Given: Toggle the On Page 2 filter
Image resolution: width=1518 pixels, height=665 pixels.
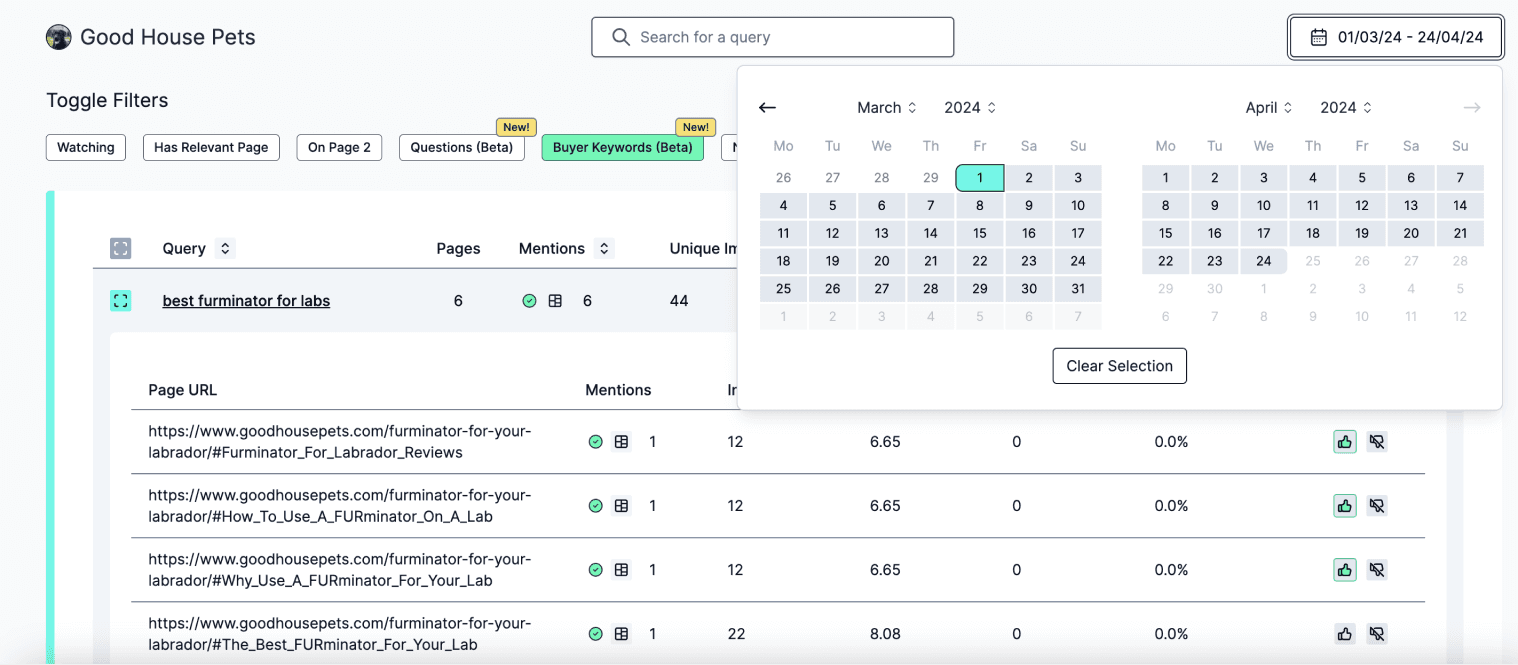Looking at the screenshot, I should 339,147.
